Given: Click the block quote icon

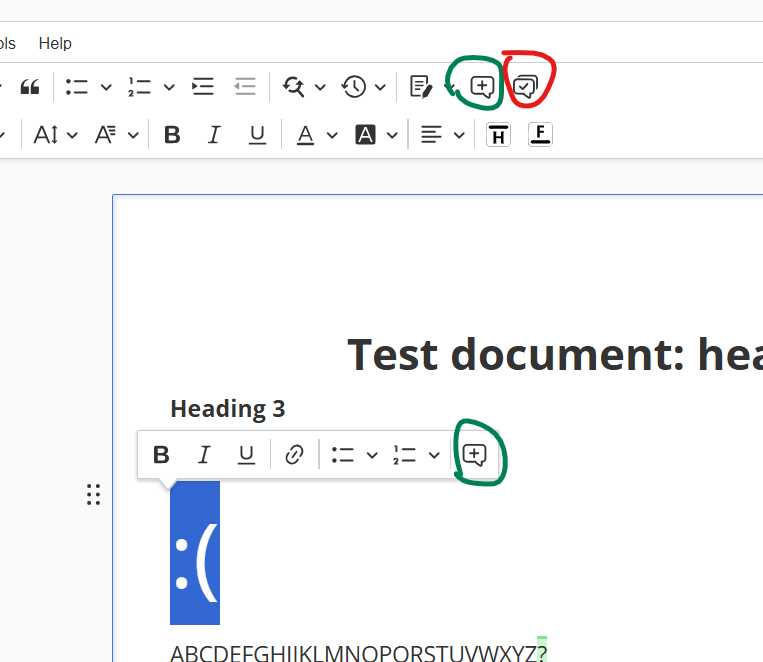Looking at the screenshot, I should pyautogui.click(x=30, y=87).
